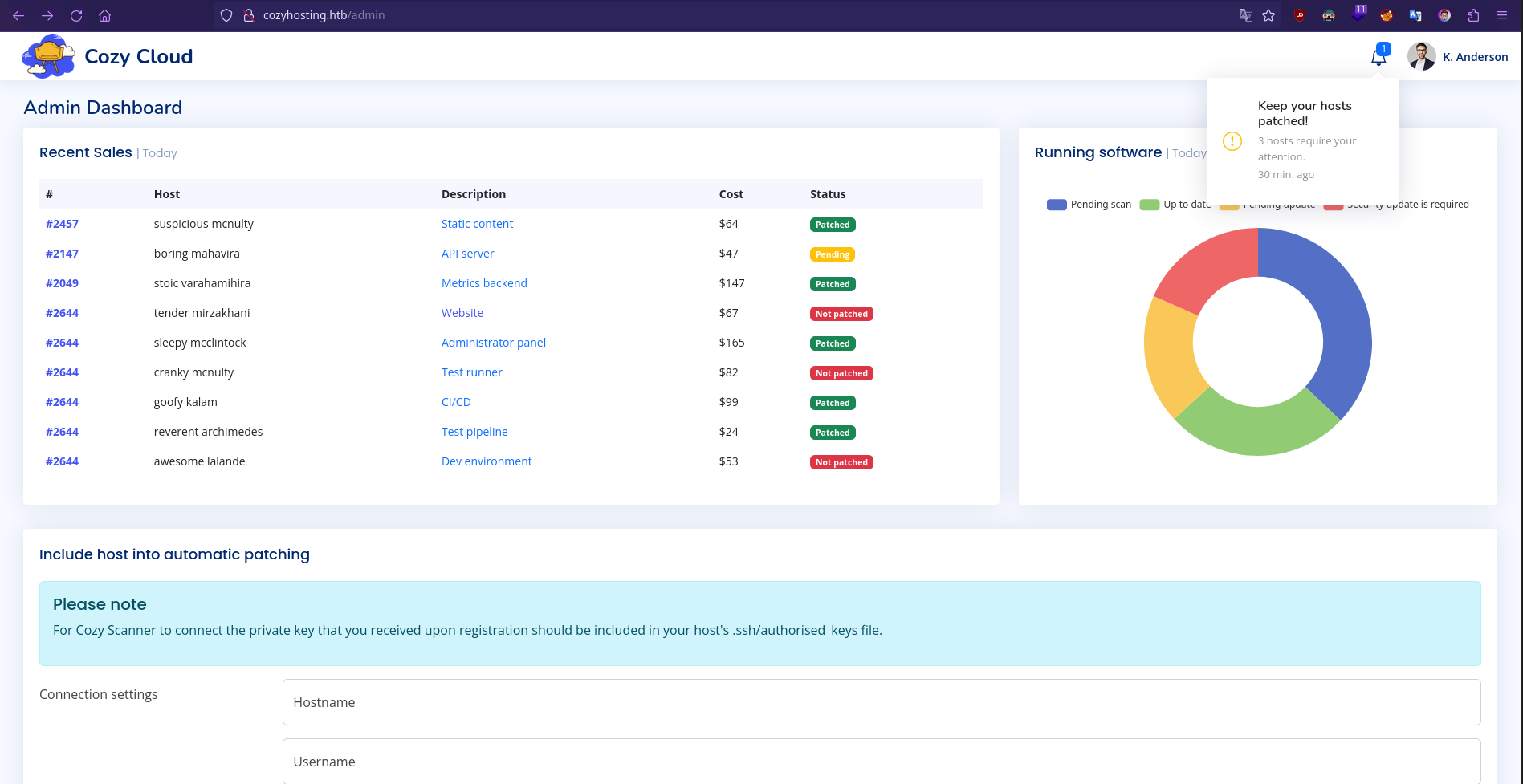Focus the Hostname input field

pos(881,702)
